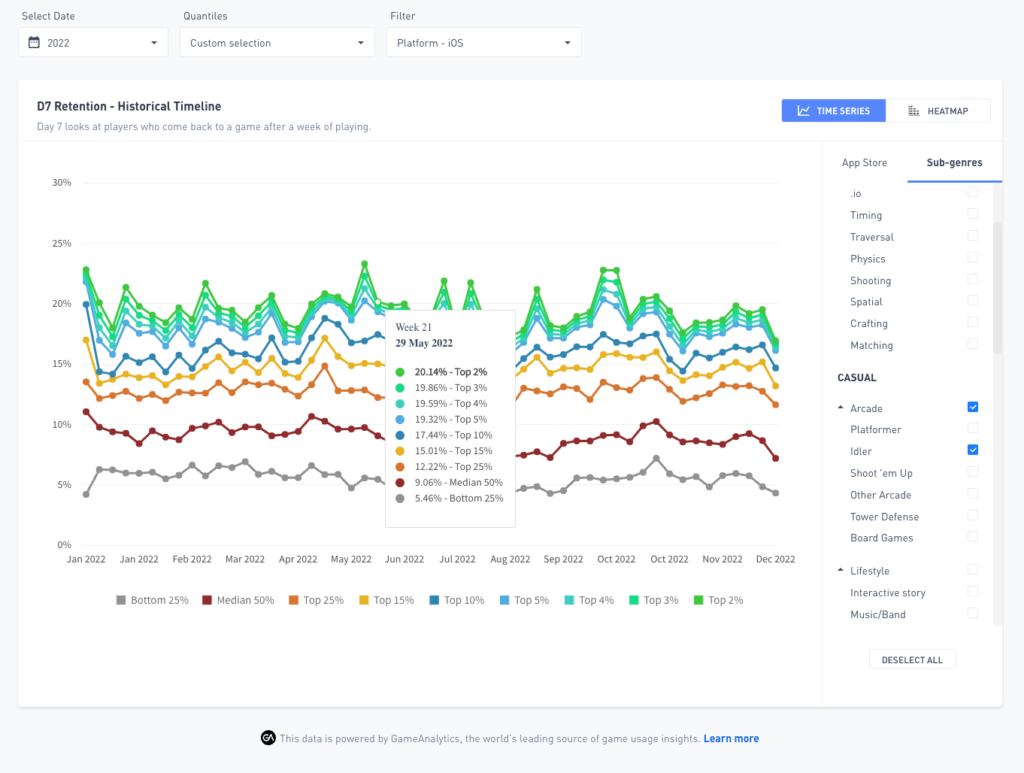1024x773 pixels.
Task: Open the Platform - iOS filter dropdown
Action: [x=484, y=42]
